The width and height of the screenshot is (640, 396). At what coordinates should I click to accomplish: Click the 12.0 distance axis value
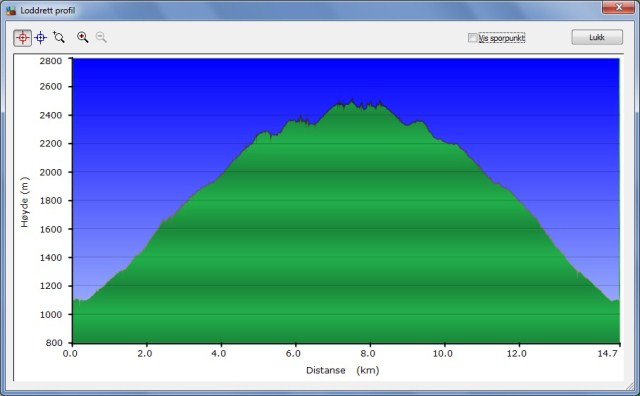(516, 354)
